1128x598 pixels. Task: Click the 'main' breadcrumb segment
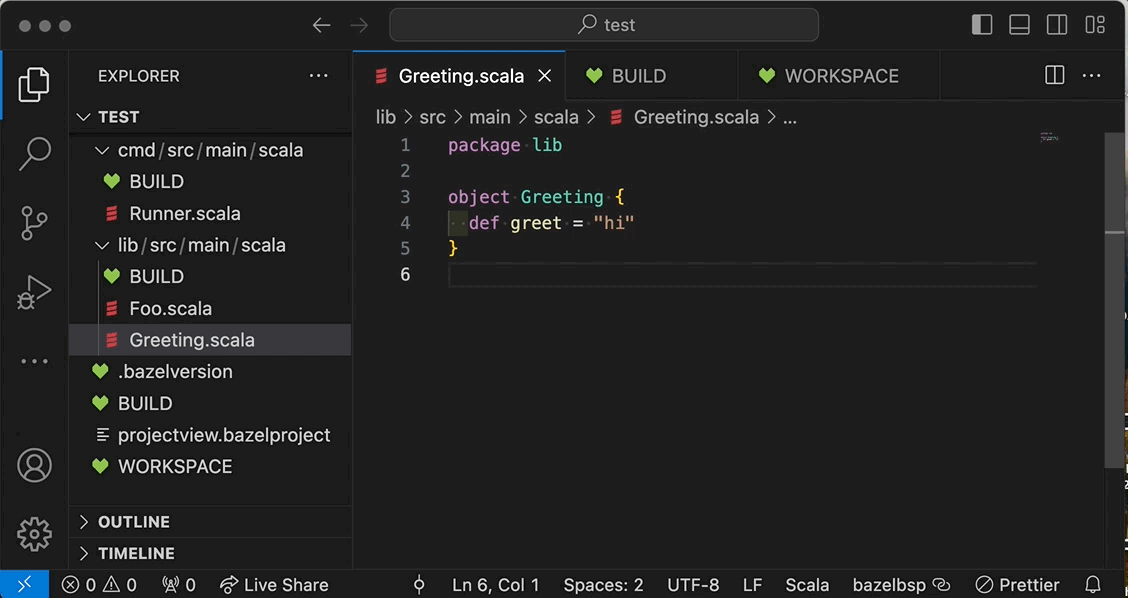pos(490,117)
